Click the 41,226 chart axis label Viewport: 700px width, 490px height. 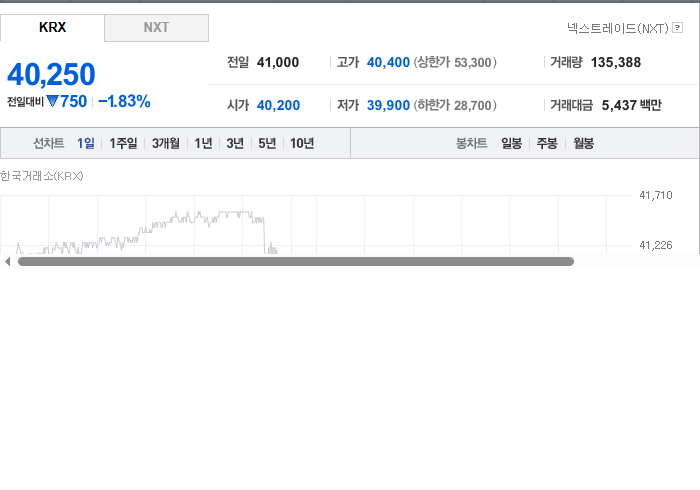(x=656, y=245)
